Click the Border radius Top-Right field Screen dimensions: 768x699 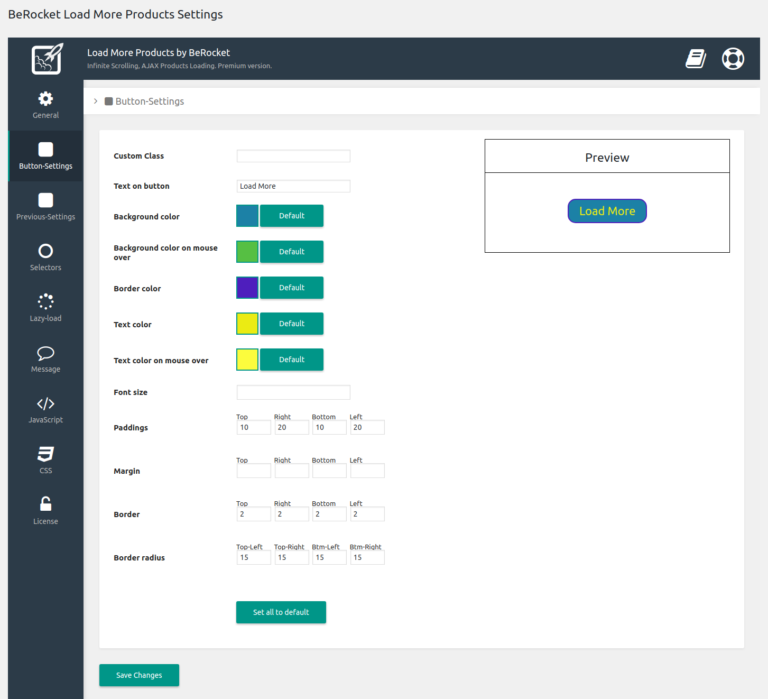(x=291, y=557)
